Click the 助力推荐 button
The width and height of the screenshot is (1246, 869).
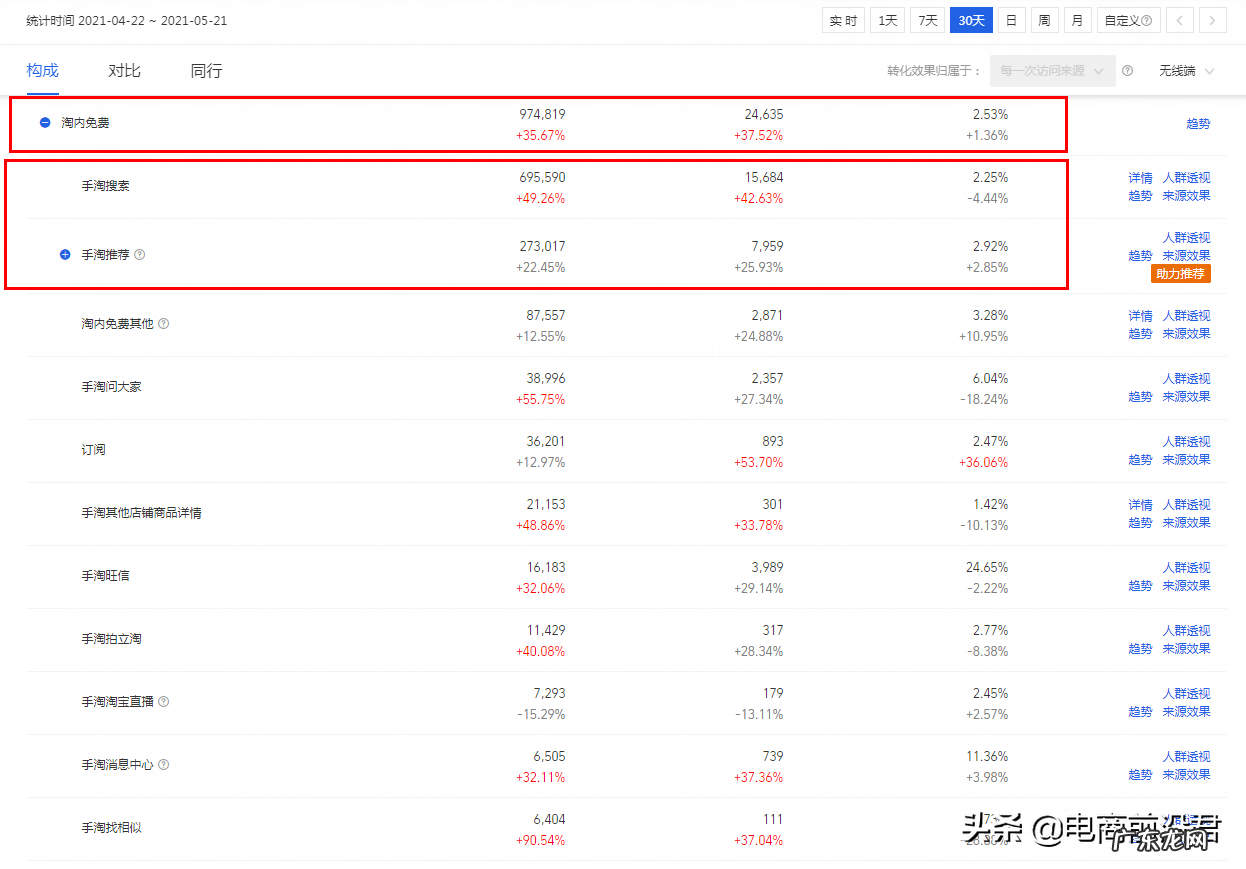[1181, 272]
